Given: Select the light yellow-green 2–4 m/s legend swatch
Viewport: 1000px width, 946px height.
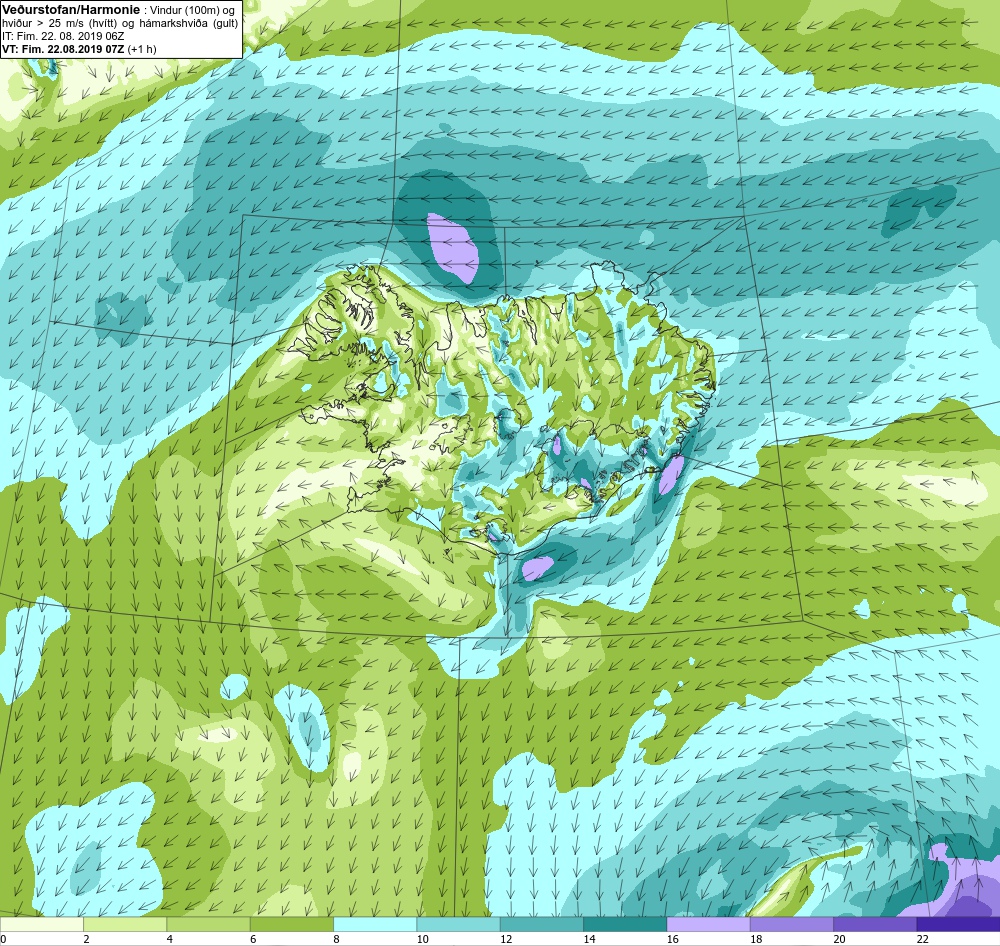Looking at the screenshot, I should (125, 924).
